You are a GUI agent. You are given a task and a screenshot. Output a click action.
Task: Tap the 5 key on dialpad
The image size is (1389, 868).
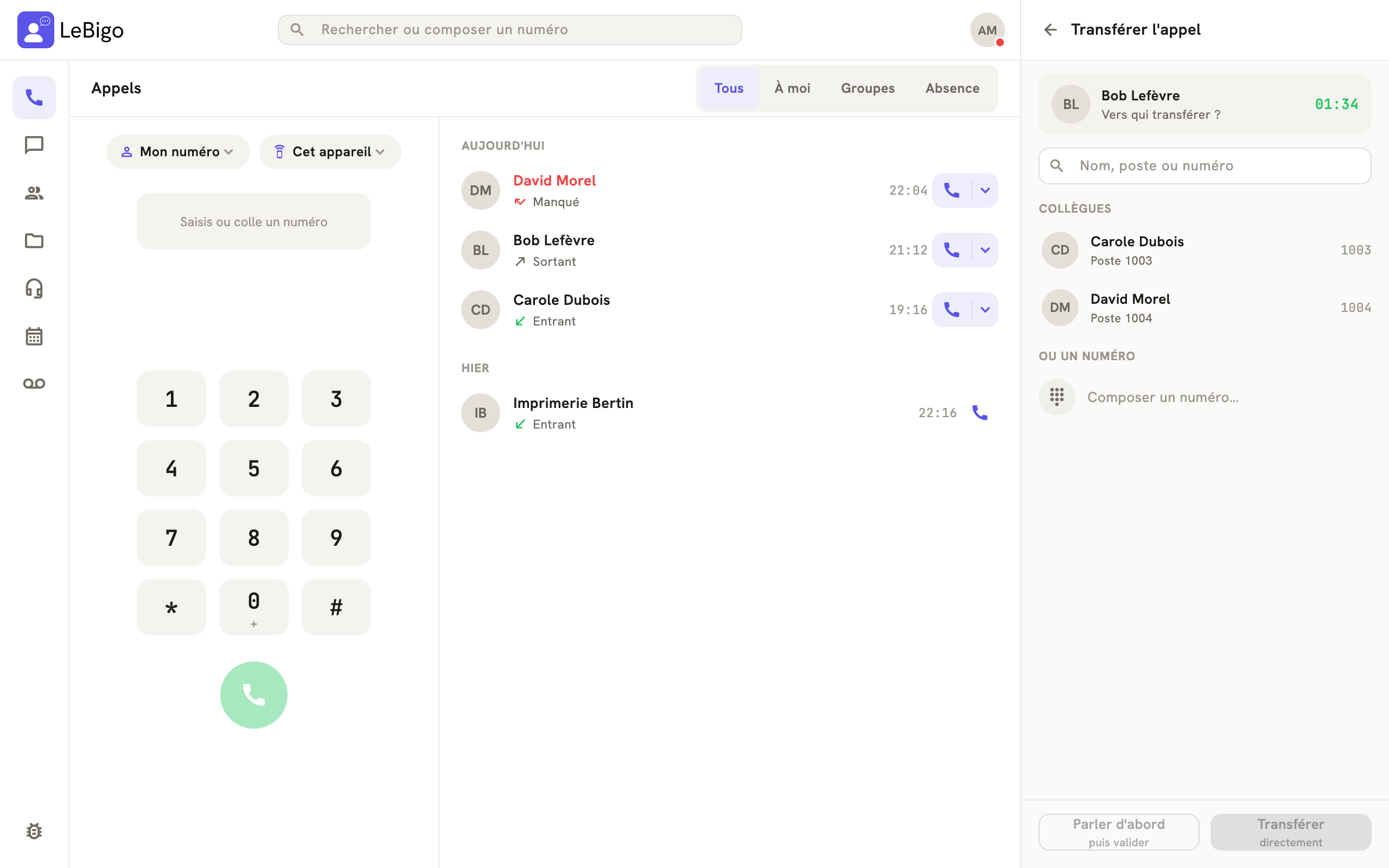pos(254,468)
